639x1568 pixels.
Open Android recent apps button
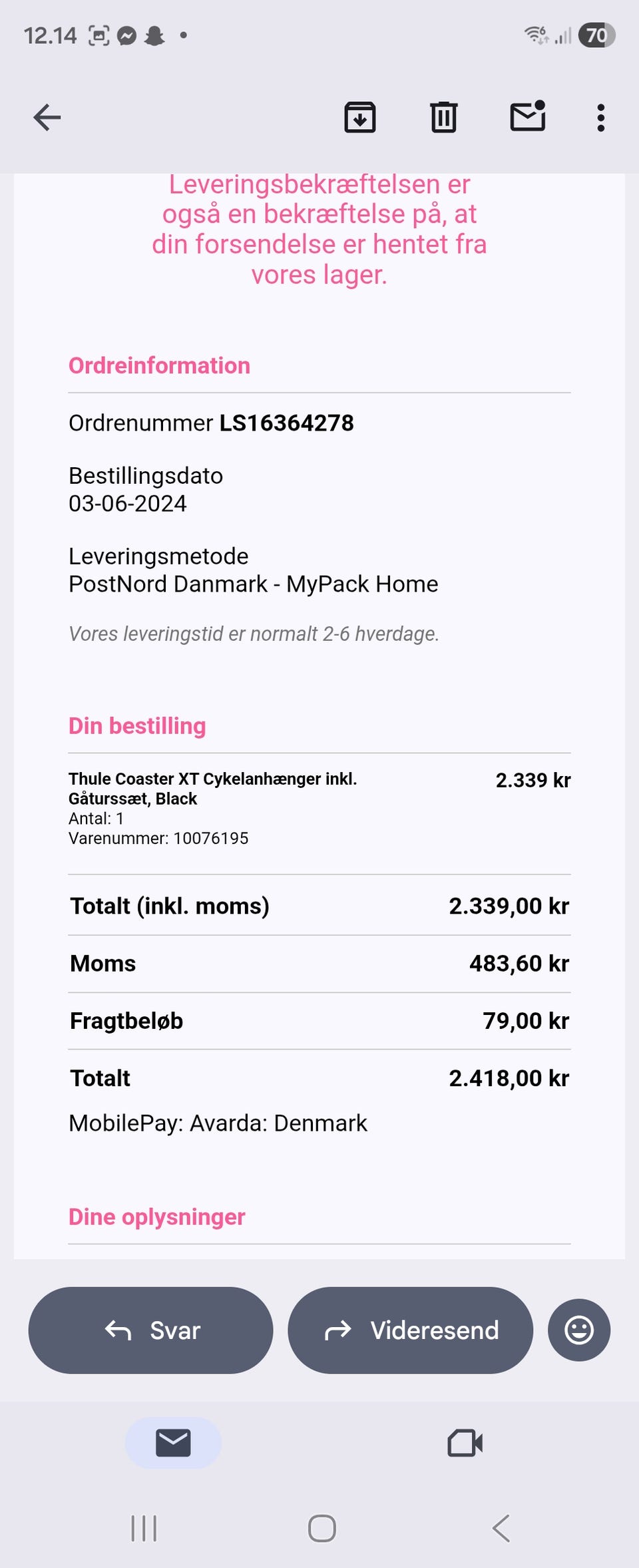tap(144, 1528)
